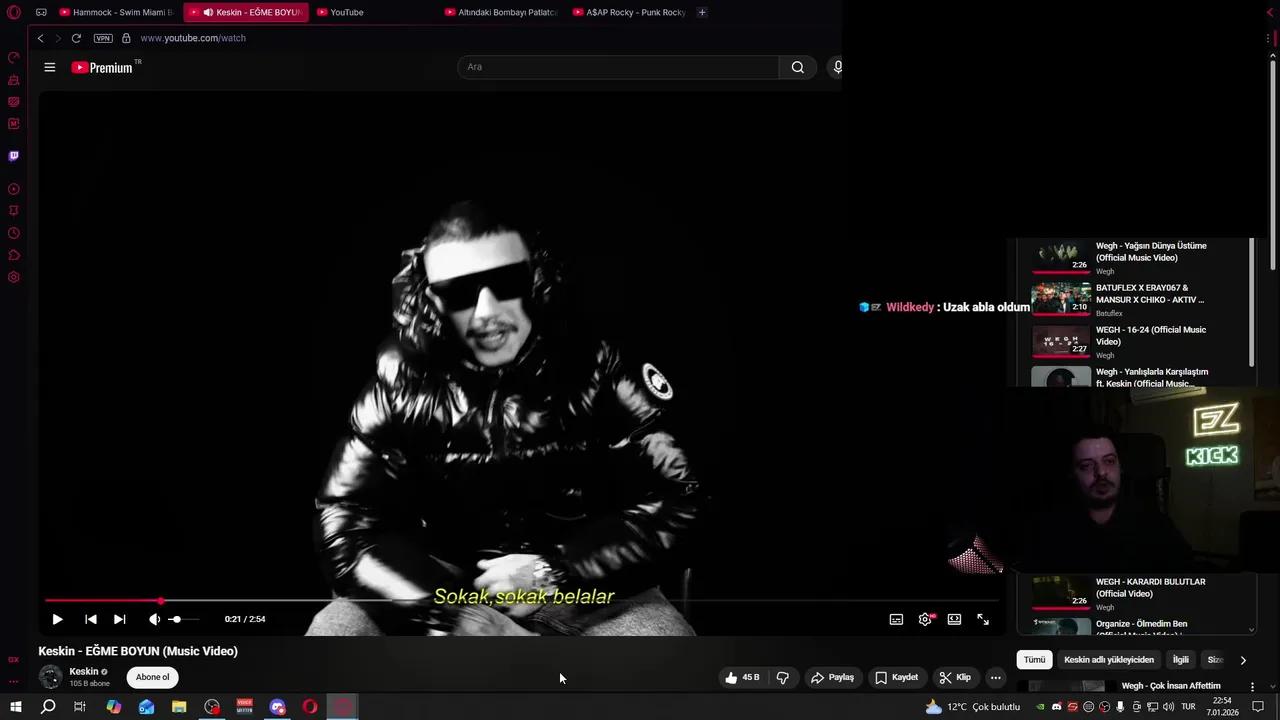
Task: Share the video with Paylaş
Action: click(832, 677)
